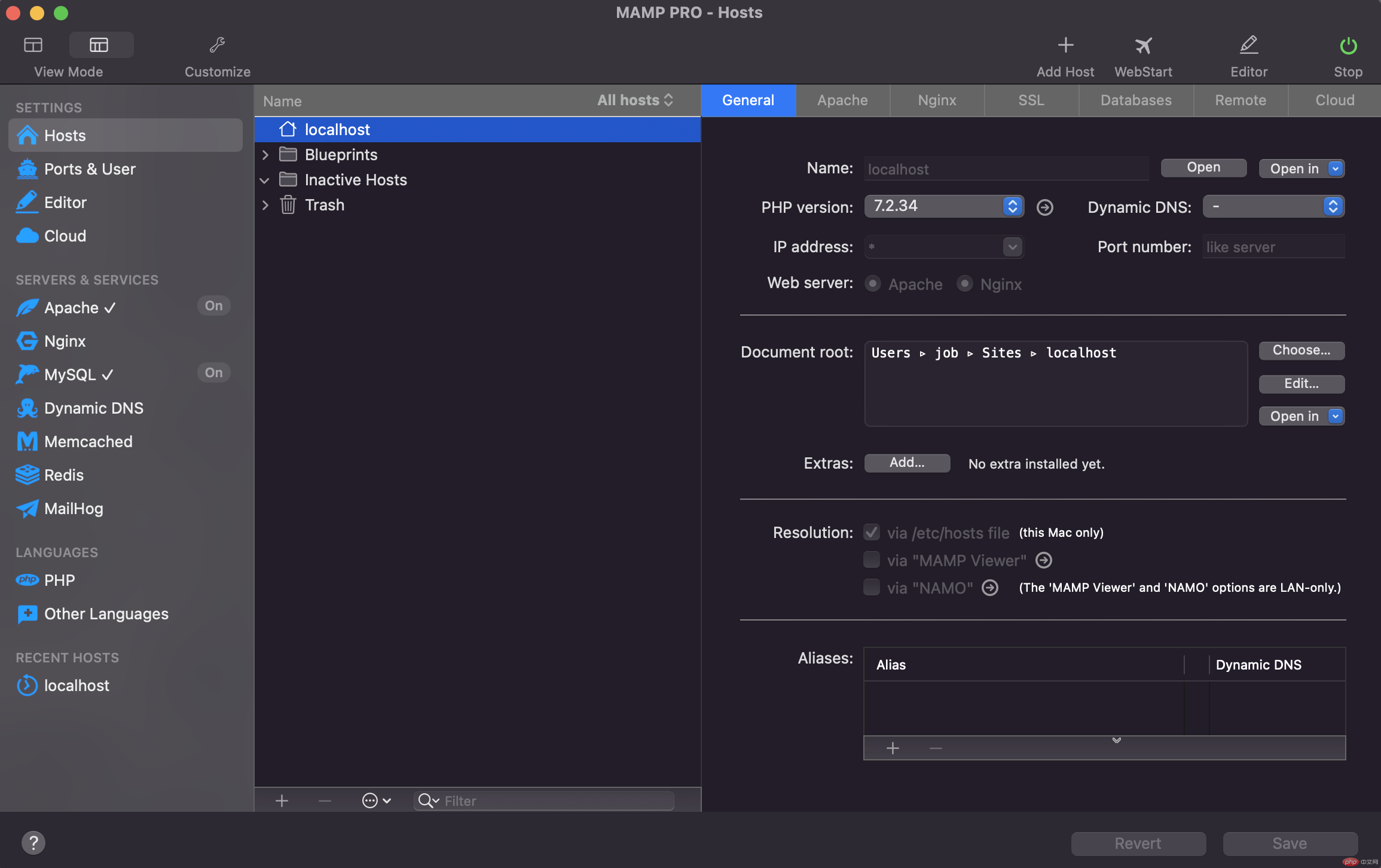The height and width of the screenshot is (868, 1381).
Task: Click the Revert button
Action: (1138, 843)
